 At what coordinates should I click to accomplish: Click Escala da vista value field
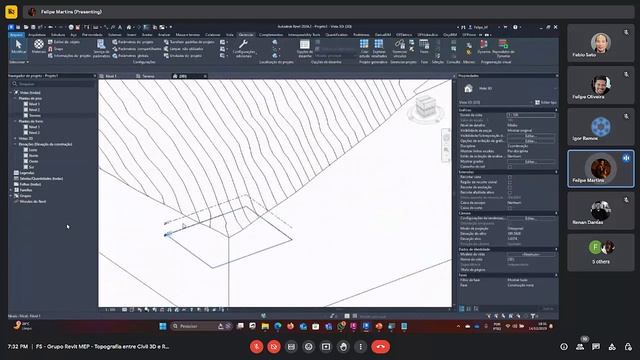coord(531,115)
